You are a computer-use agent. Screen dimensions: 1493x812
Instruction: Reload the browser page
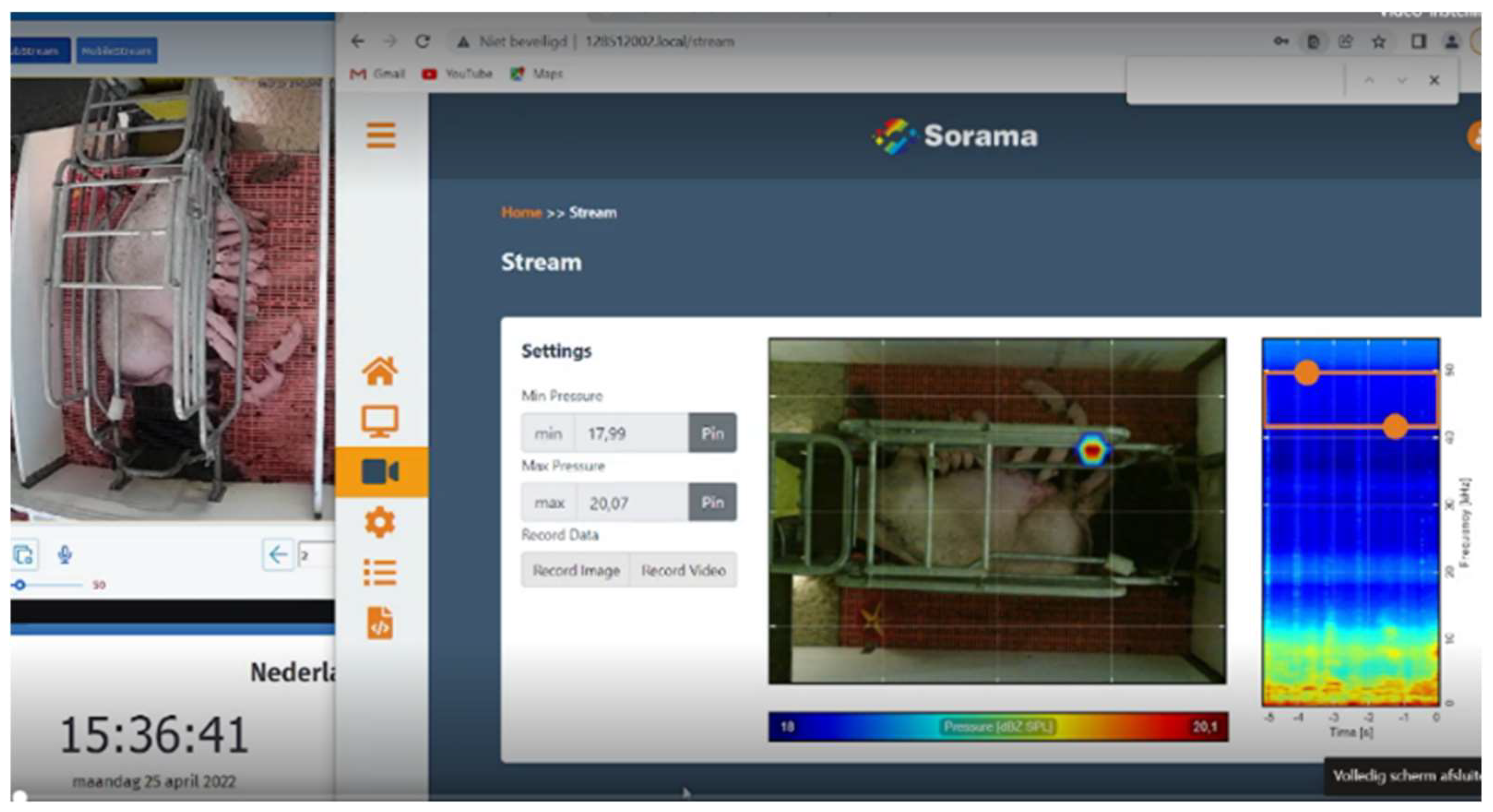point(422,42)
